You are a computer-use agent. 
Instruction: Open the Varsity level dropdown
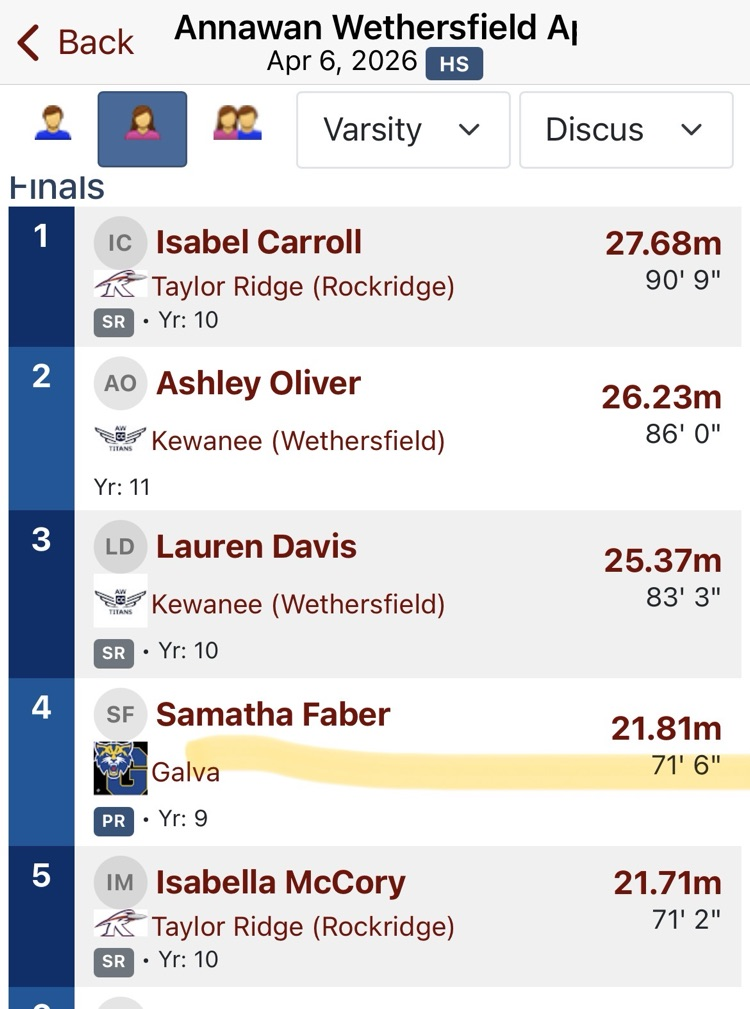pyautogui.click(x=402, y=130)
